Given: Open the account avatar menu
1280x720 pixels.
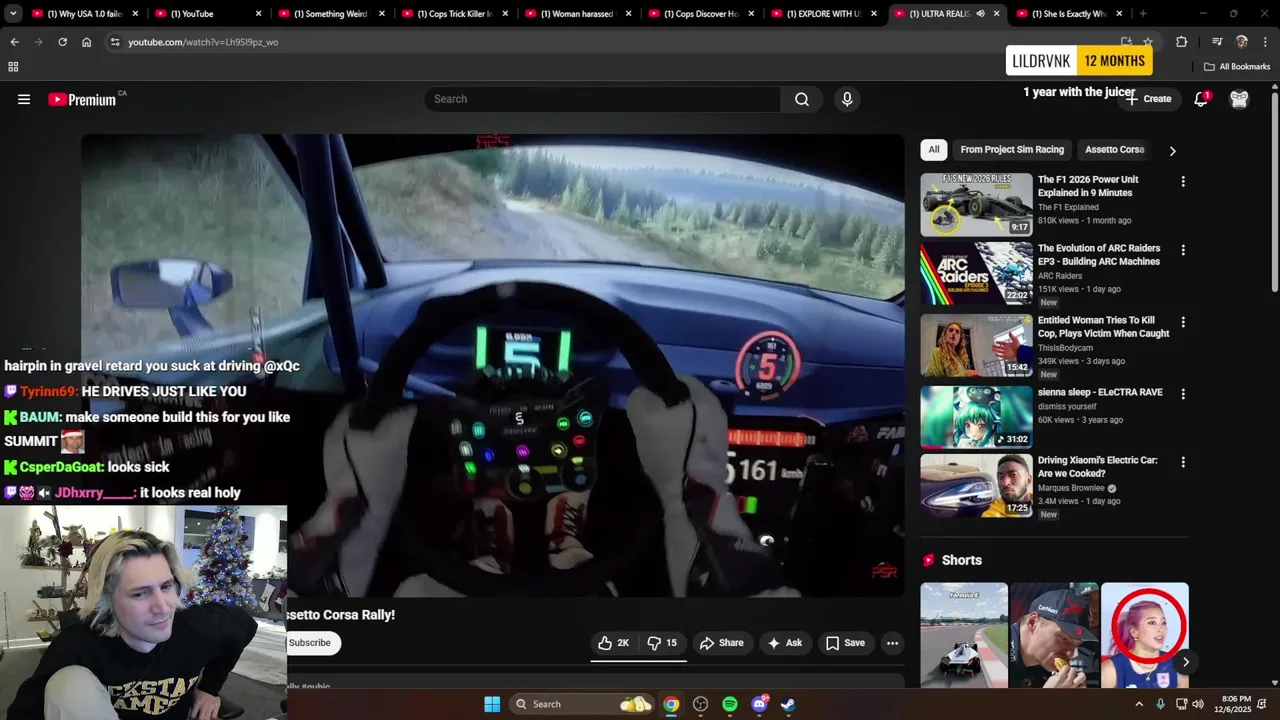Looking at the screenshot, I should coord(1239,99).
